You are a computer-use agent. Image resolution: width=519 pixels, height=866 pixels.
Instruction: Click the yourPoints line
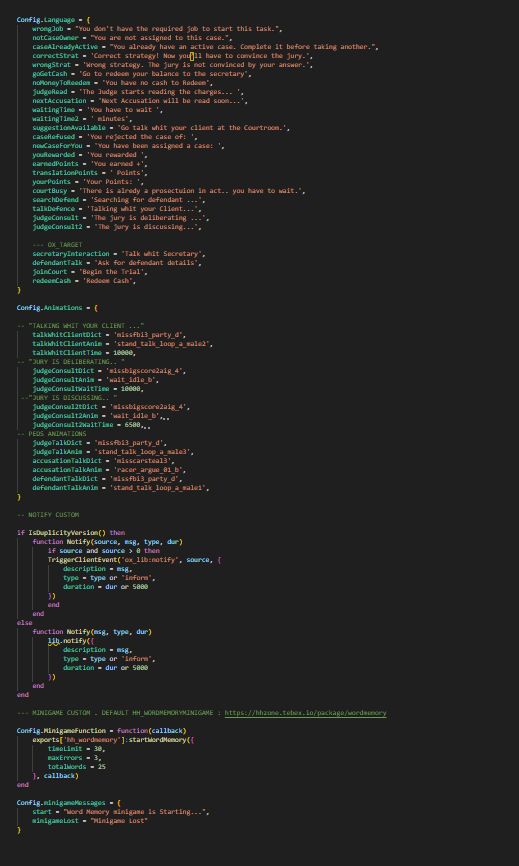88,182
